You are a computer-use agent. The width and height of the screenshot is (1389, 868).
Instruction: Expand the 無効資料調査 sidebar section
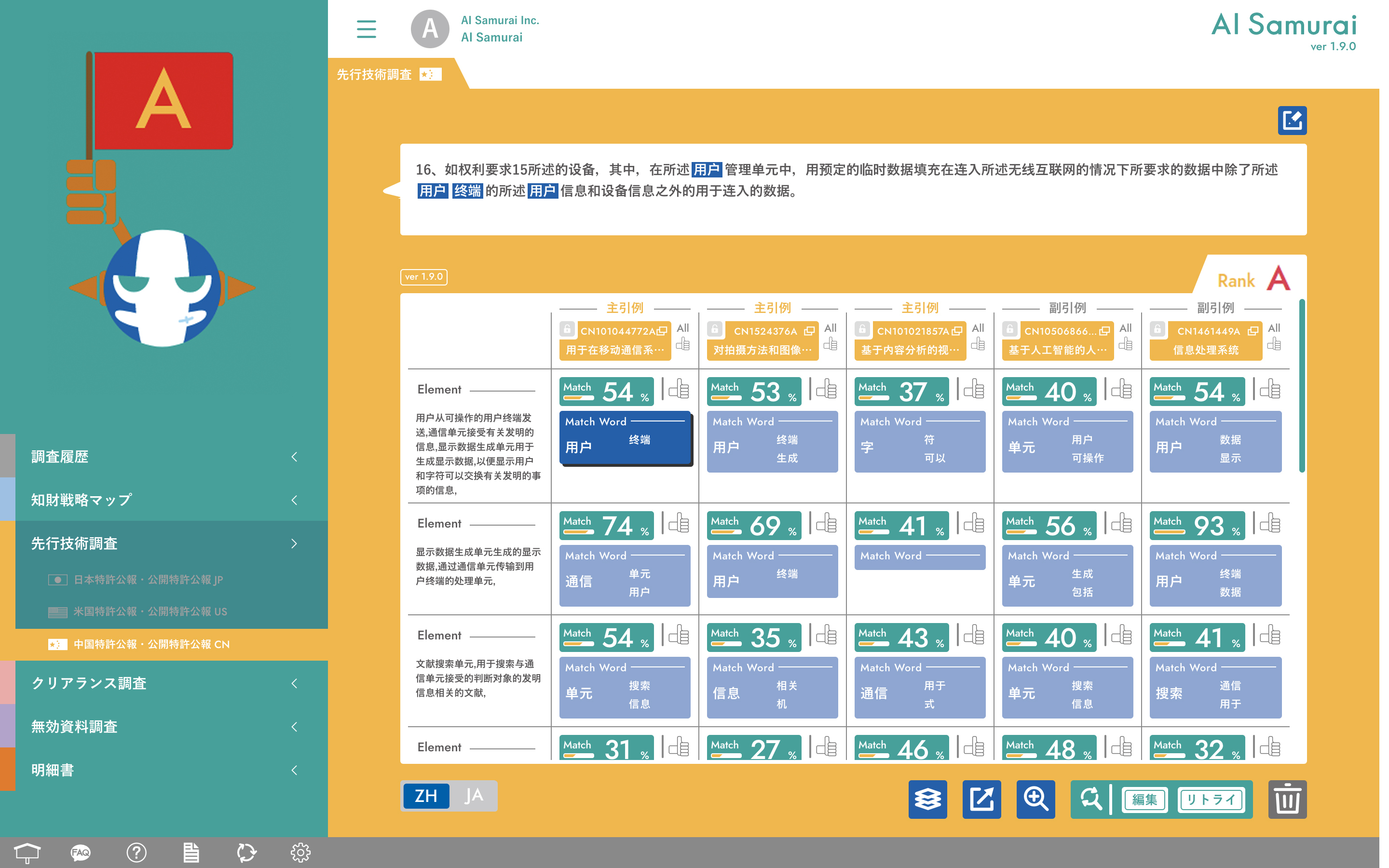click(x=172, y=726)
